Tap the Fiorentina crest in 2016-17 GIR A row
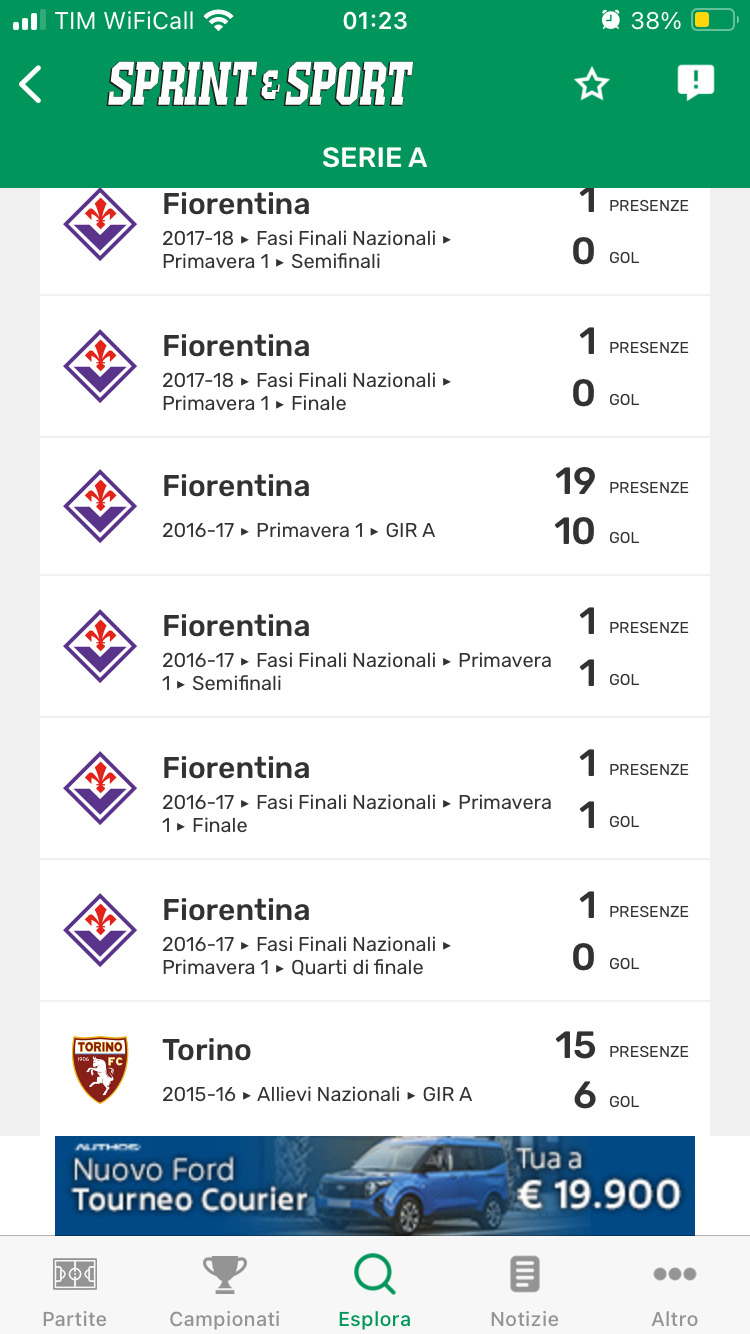Screen dimensions: 750x1334 pos(100,506)
